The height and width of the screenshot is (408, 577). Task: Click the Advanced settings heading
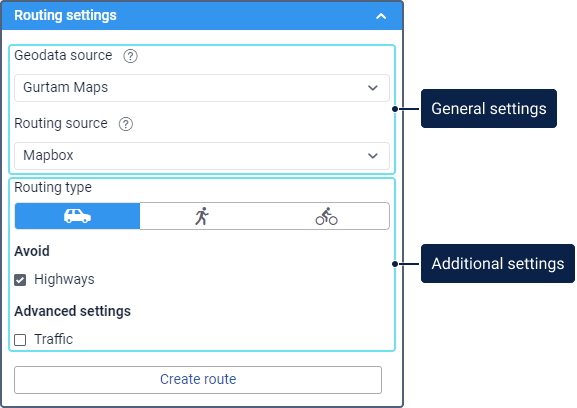click(x=72, y=311)
